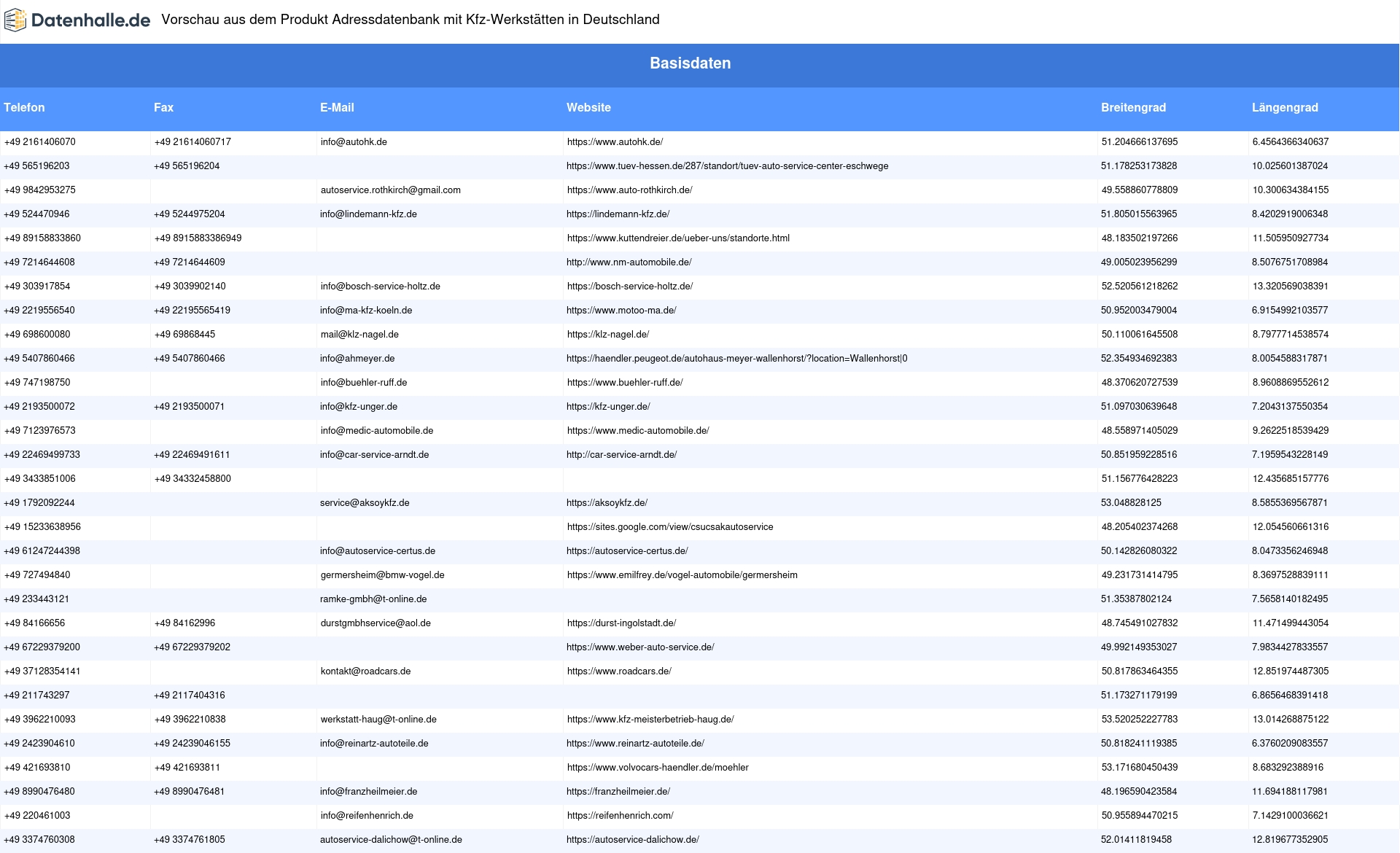Image resolution: width=1400 pixels, height=853 pixels.
Task: Open the https://www.auto-rothkirch.de/ website entry
Action: 629,190
